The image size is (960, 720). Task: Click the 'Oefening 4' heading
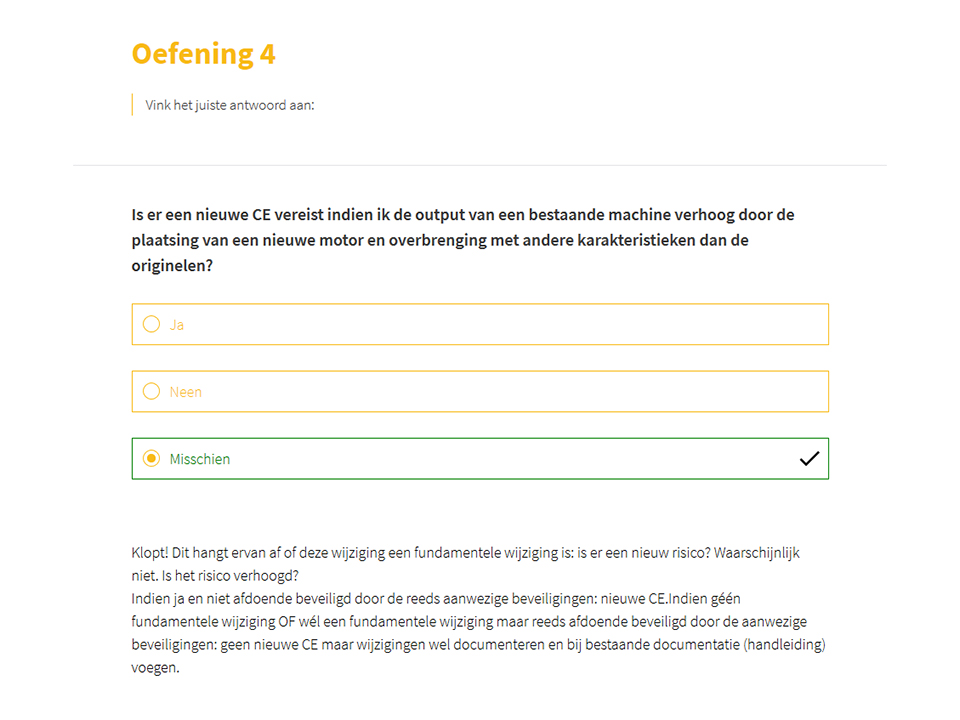pyautogui.click(x=203, y=54)
